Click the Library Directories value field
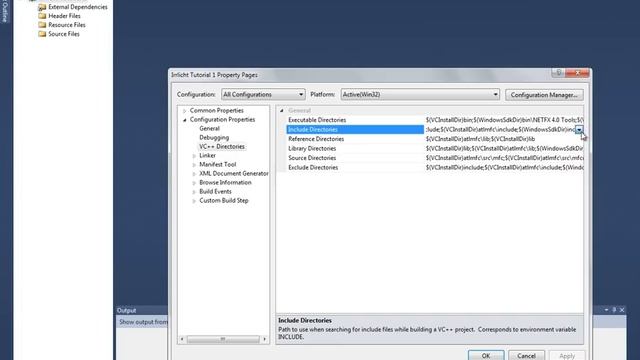Image resolution: width=640 pixels, height=360 pixels. pyautogui.click(x=504, y=149)
